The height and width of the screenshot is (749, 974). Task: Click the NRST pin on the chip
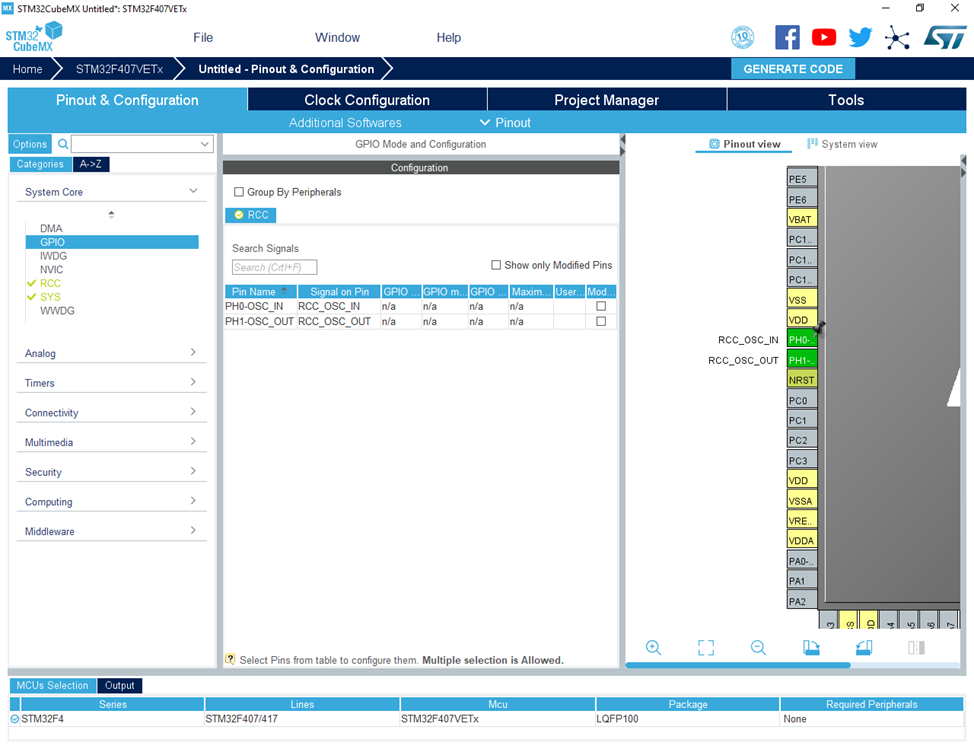(x=801, y=380)
